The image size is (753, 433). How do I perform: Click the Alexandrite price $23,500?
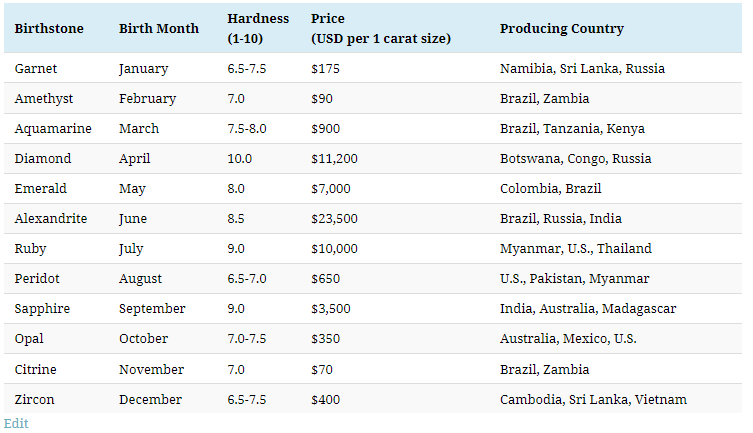[x=335, y=219]
